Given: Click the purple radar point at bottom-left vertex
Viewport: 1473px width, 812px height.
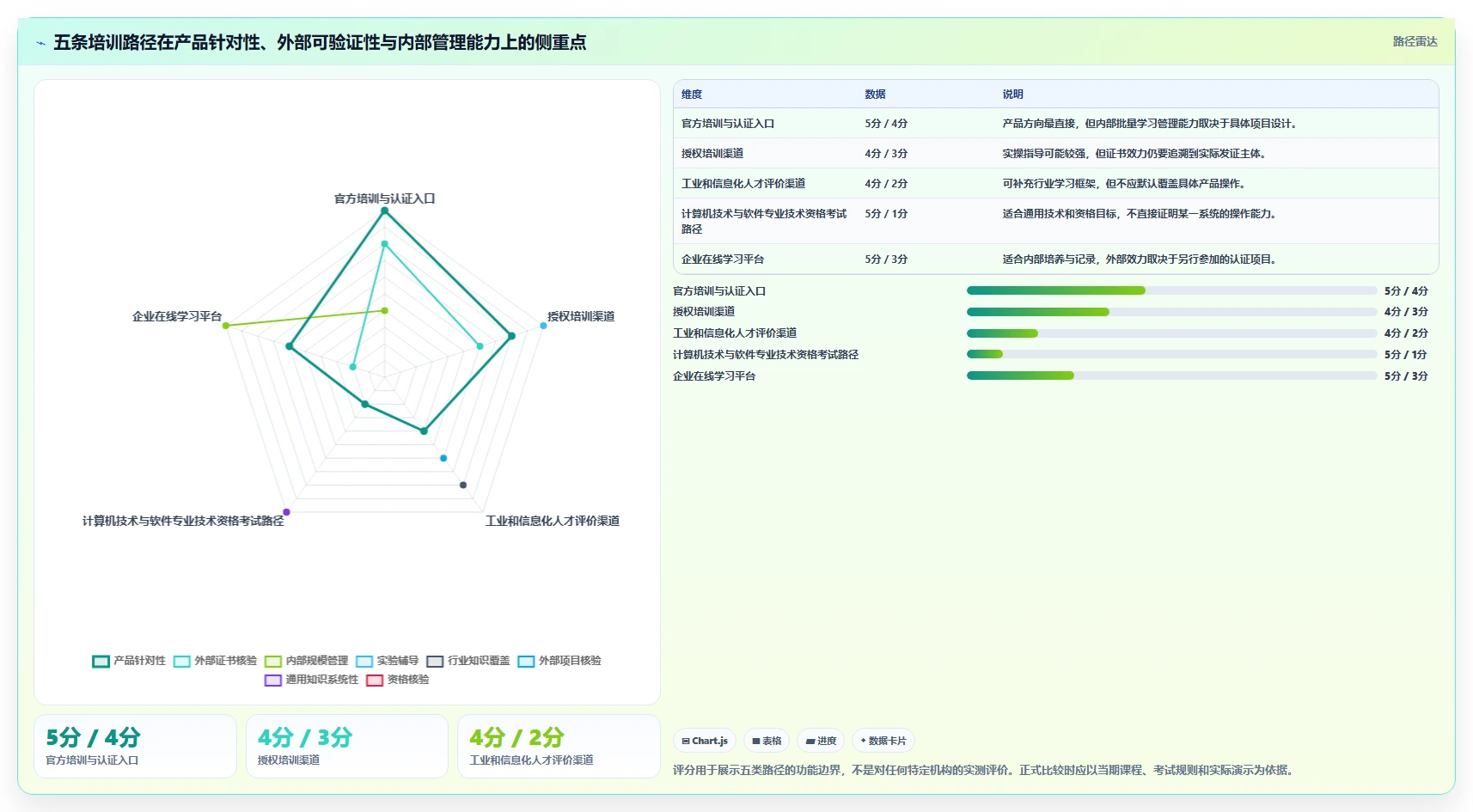Looking at the screenshot, I should pyautogui.click(x=286, y=512).
